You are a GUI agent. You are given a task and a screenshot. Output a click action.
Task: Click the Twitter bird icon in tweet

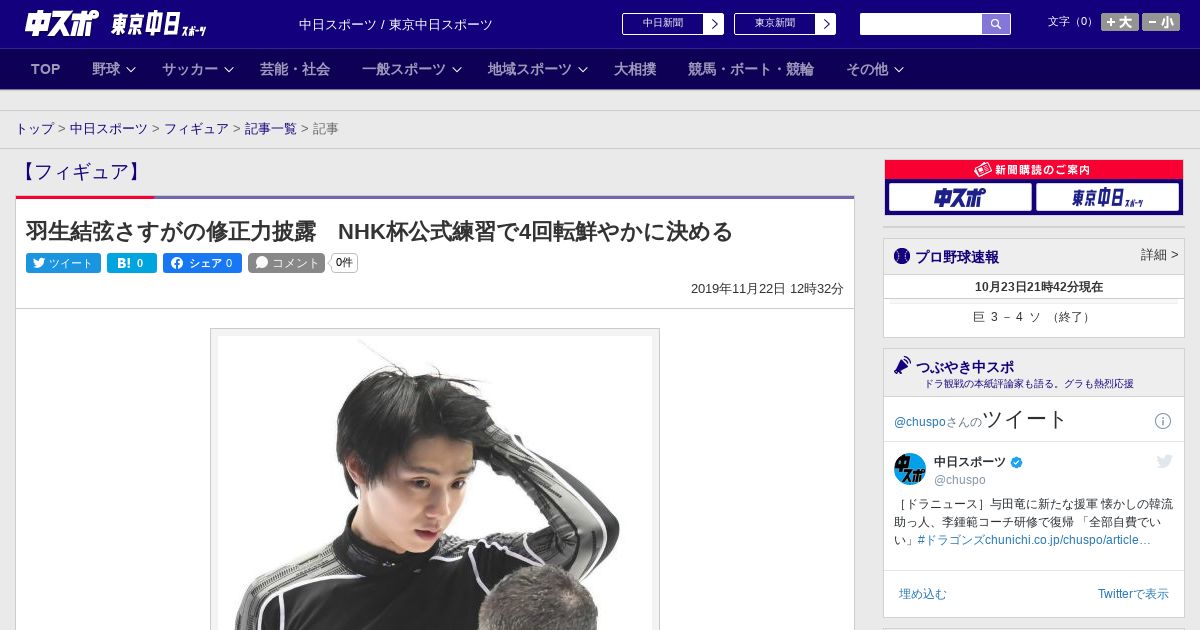(x=1164, y=461)
